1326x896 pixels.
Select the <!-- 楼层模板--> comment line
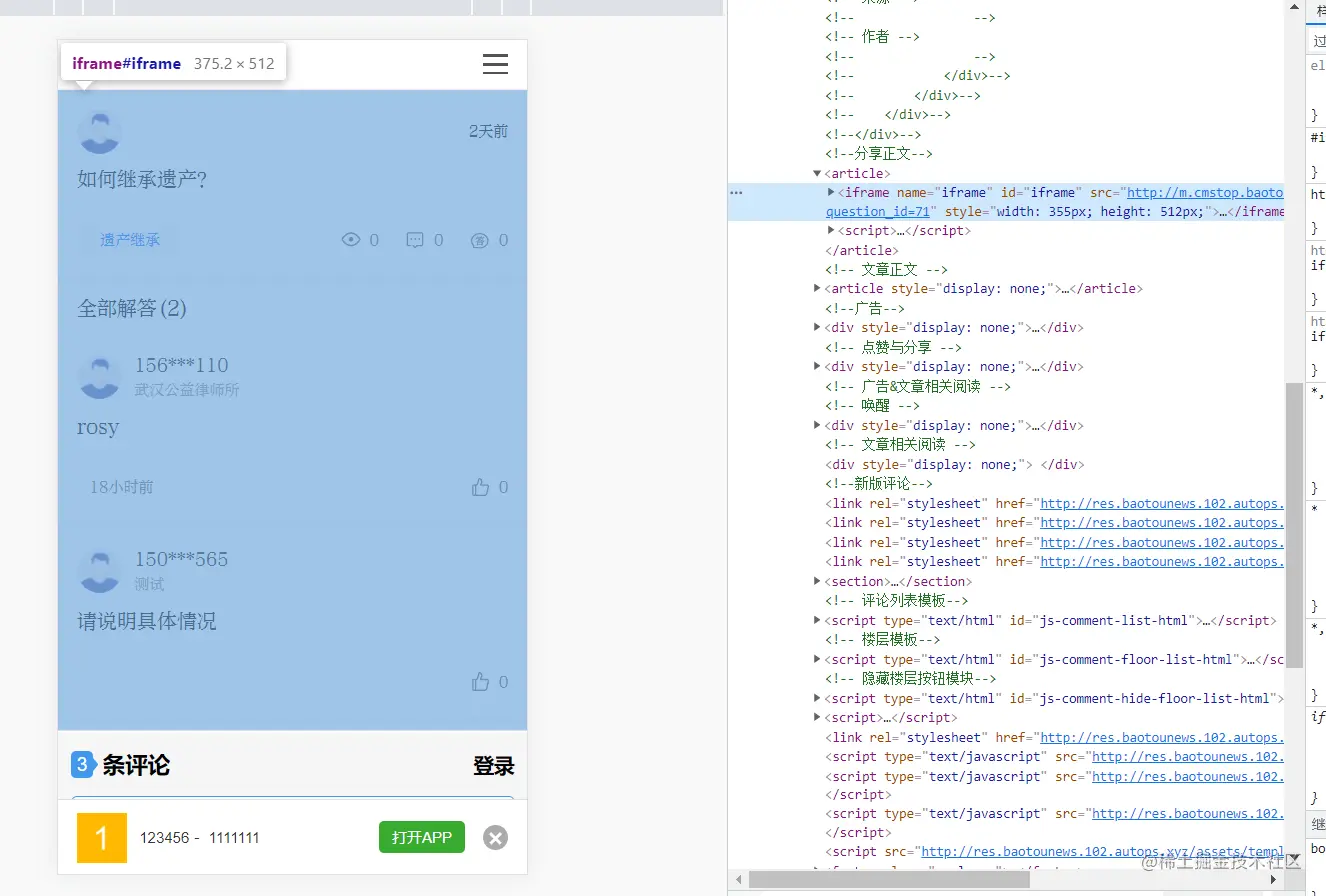point(883,639)
